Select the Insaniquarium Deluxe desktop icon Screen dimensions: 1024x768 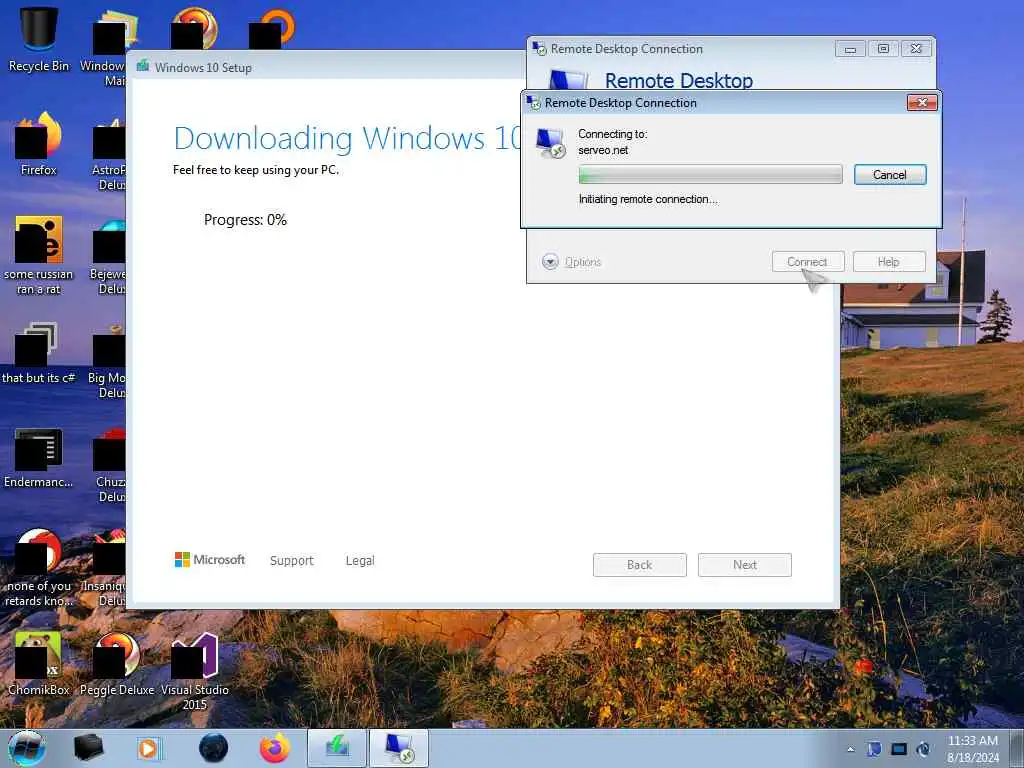coord(104,569)
